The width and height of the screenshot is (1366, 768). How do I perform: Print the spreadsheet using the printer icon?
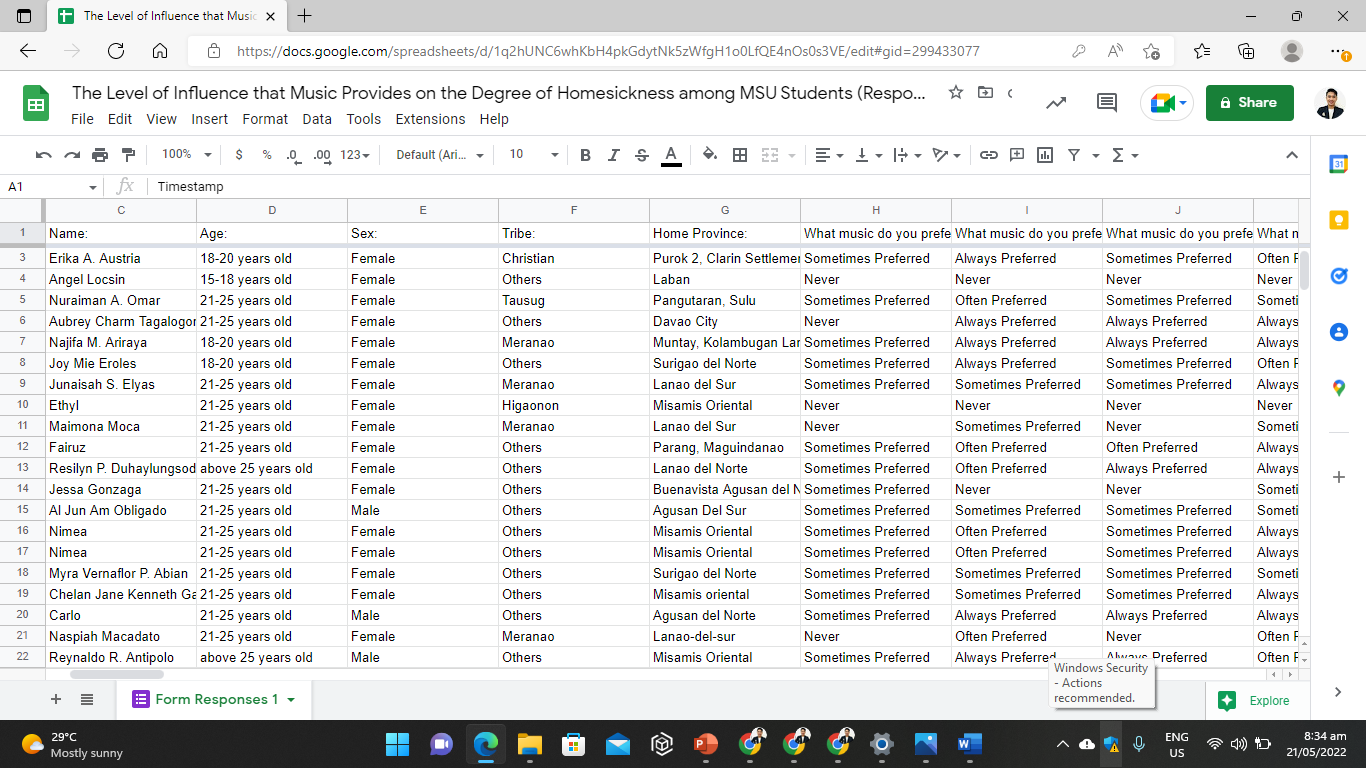pos(100,155)
